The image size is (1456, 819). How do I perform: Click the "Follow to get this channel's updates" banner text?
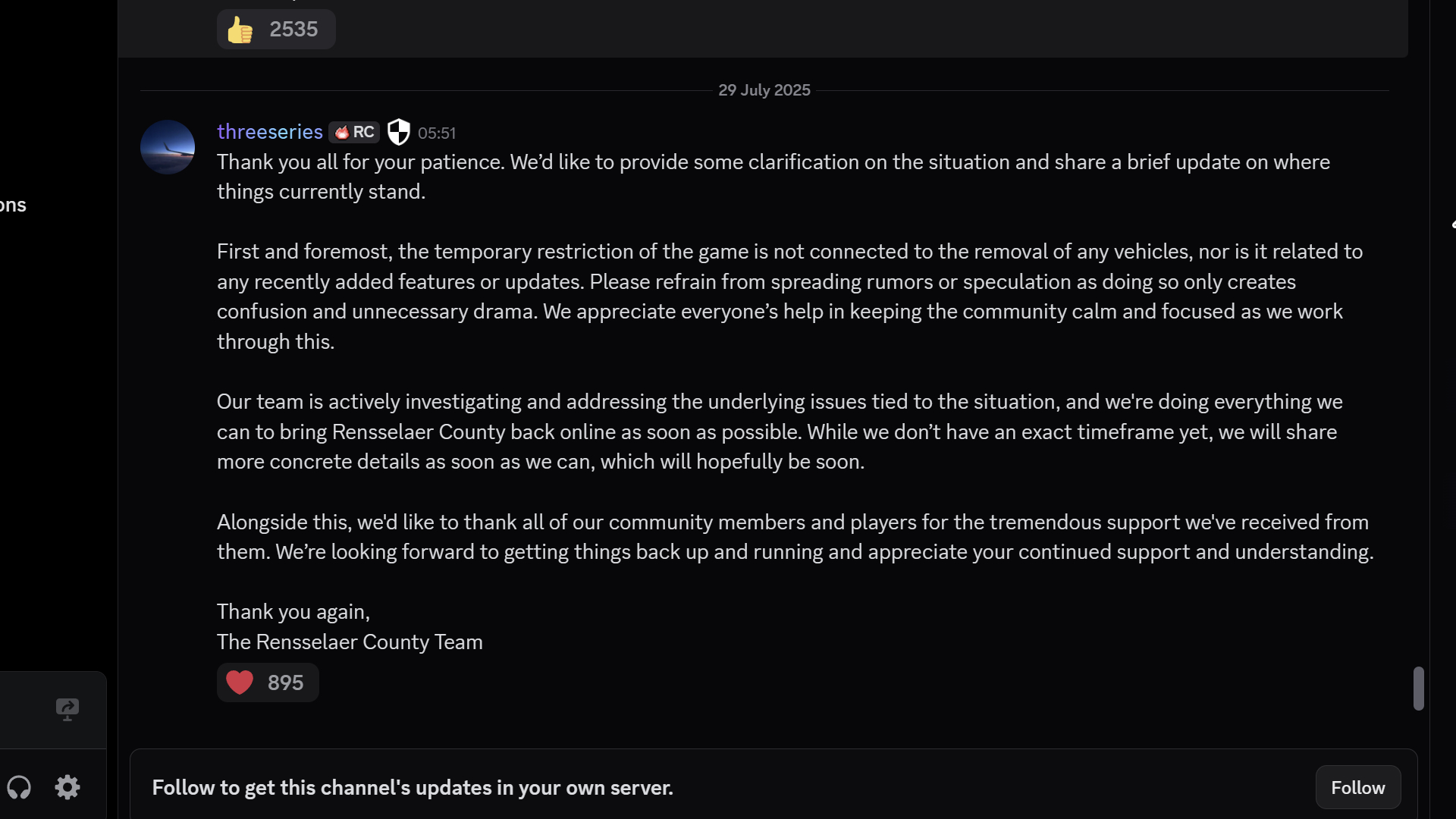click(x=413, y=788)
